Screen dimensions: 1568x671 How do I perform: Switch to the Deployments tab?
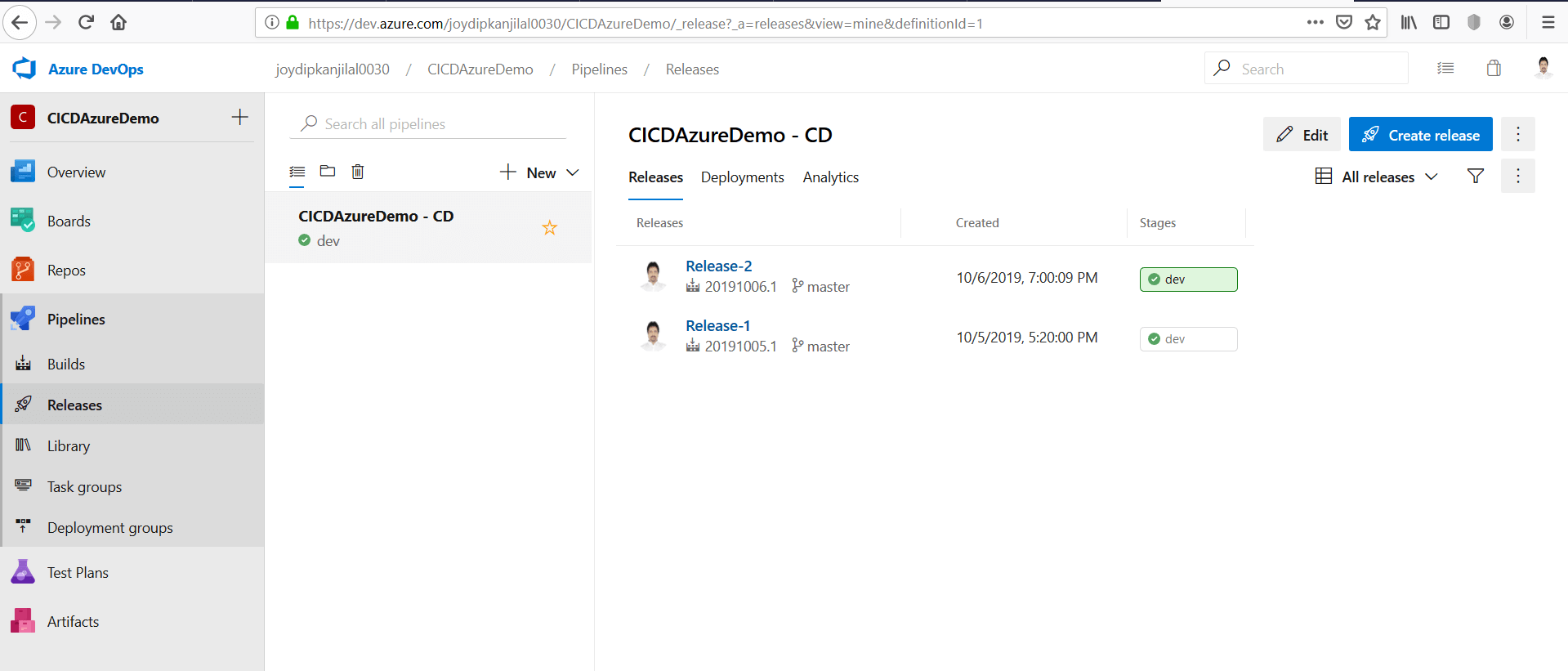[x=742, y=177]
